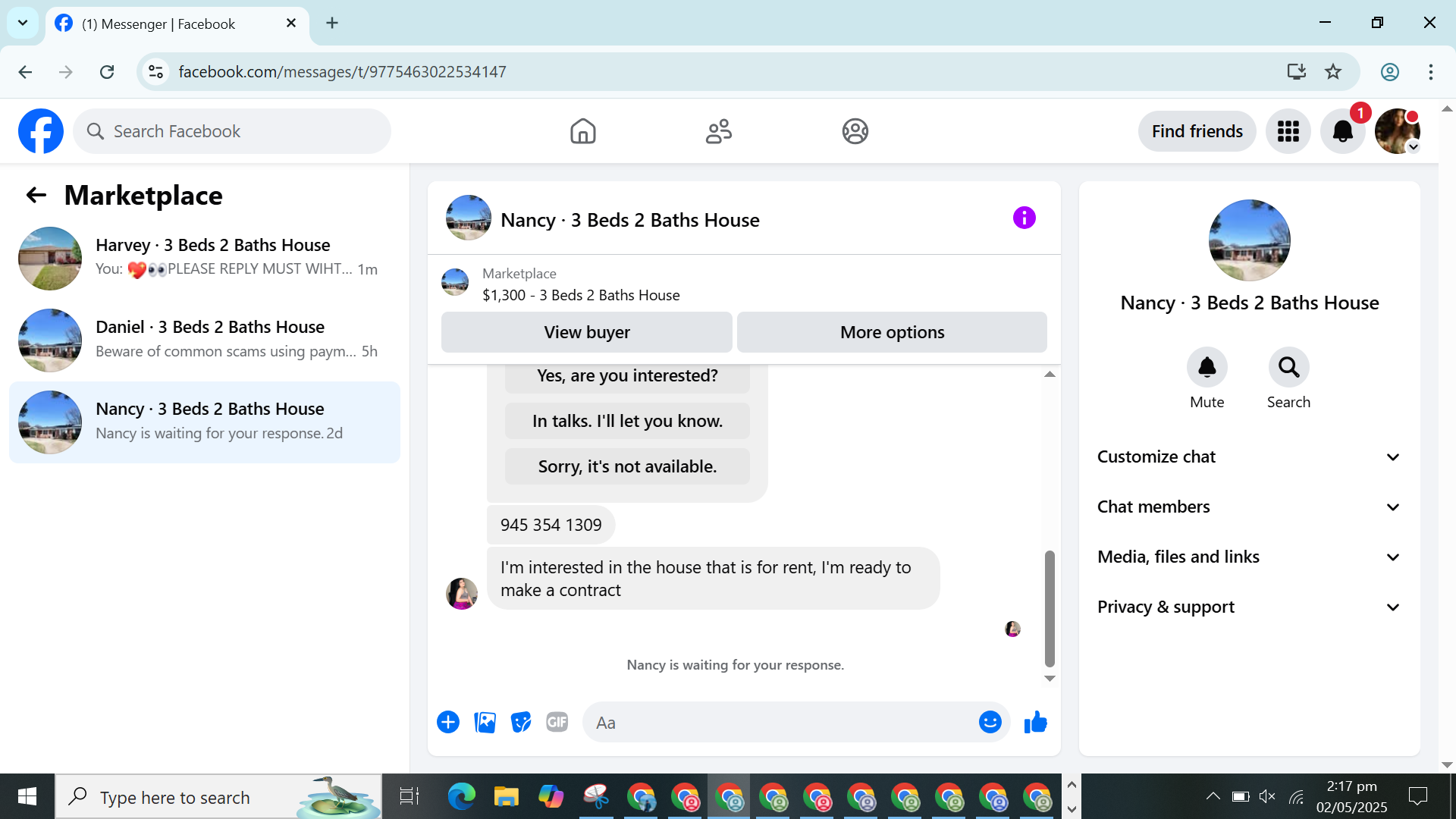The width and height of the screenshot is (1456, 819).
Task: Go to Facebook Home tab
Action: pos(582,131)
